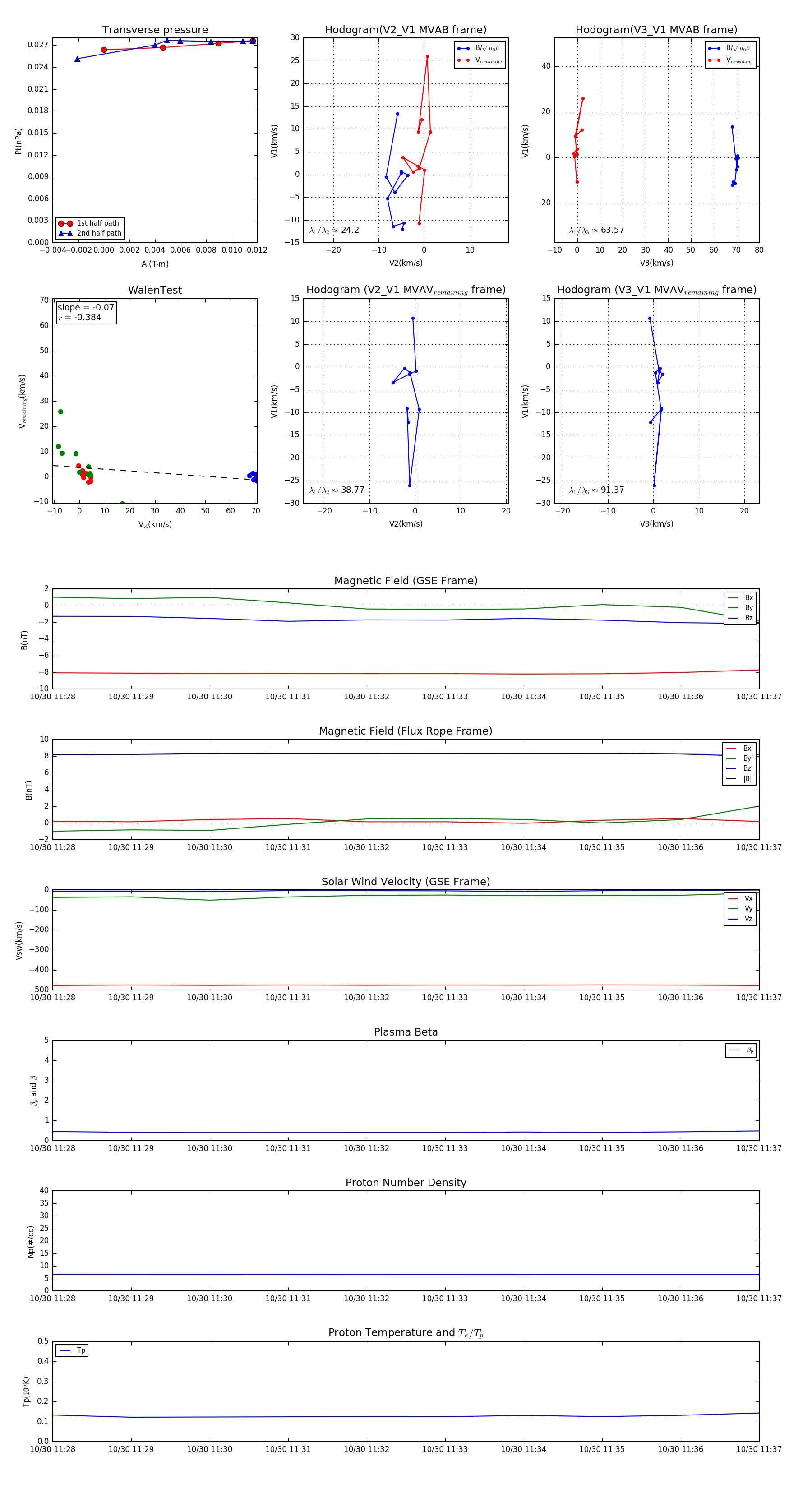Click the 'Plasma Beta' plot title
This screenshot has width=812, height=1489.
(x=406, y=1032)
